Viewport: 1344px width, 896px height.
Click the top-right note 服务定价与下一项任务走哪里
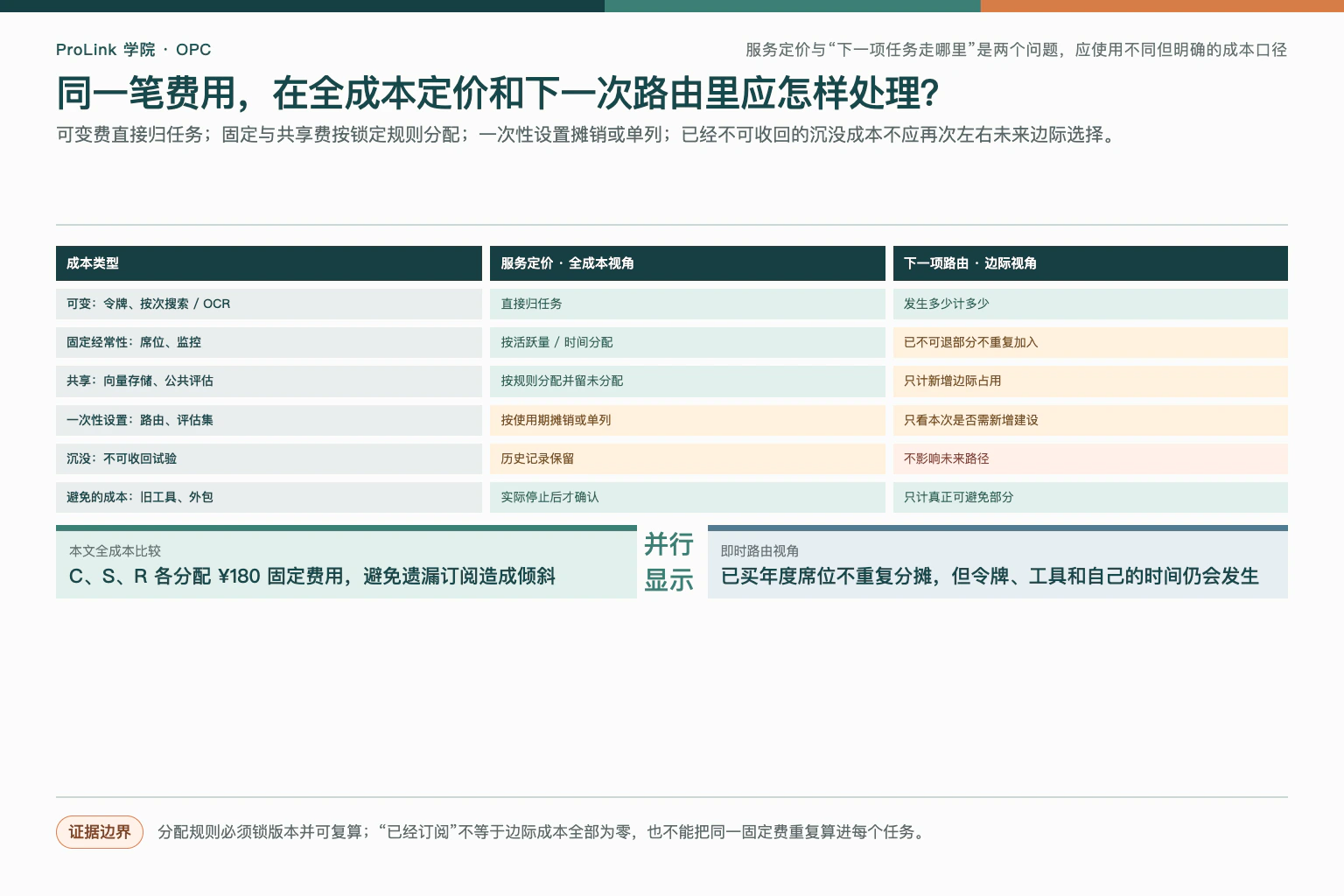click(1016, 50)
